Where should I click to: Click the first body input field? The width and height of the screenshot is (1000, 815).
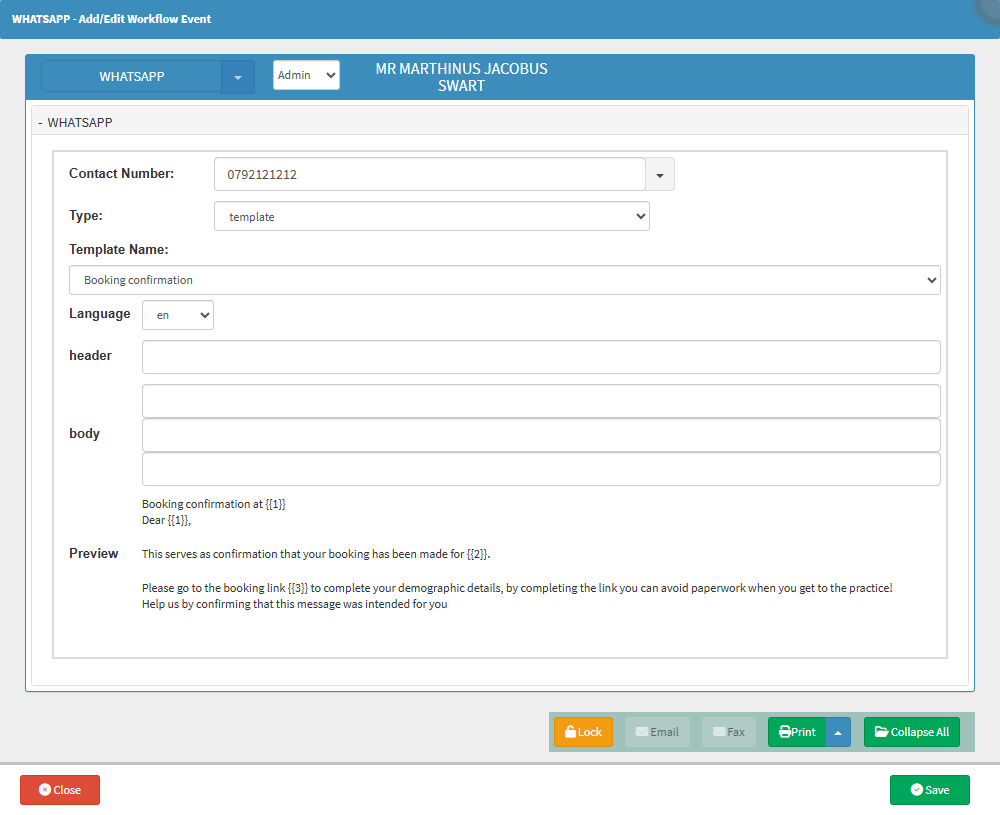click(x=541, y=401)
